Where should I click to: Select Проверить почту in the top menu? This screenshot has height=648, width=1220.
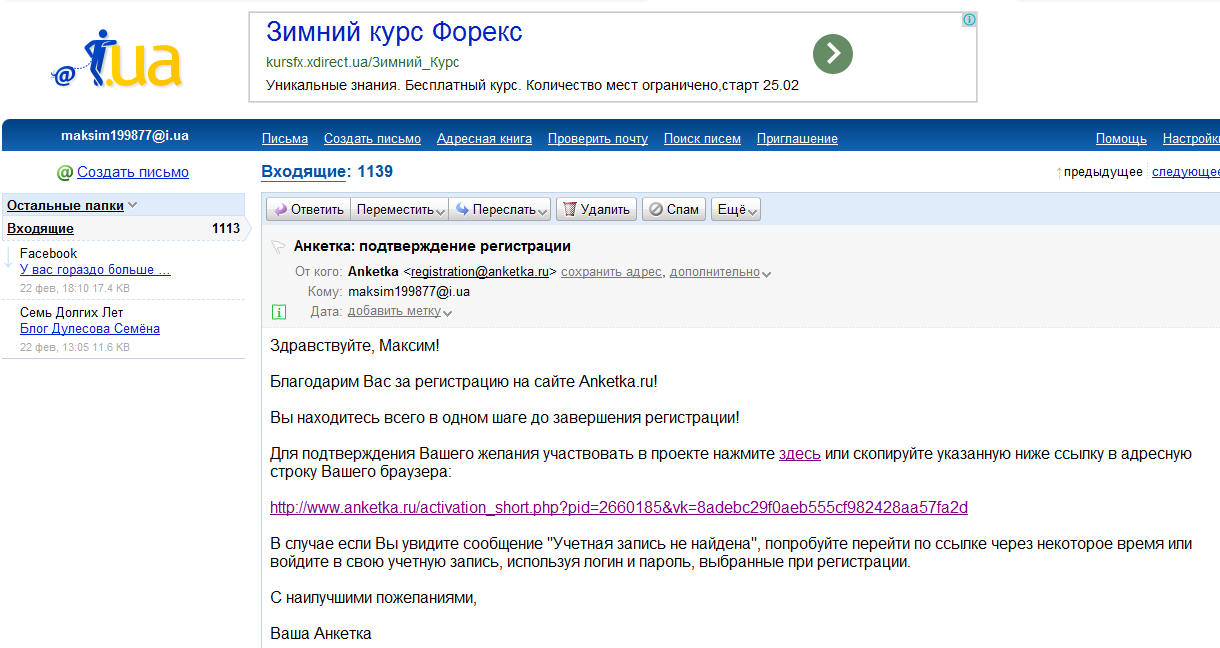(x=597, y=139)
